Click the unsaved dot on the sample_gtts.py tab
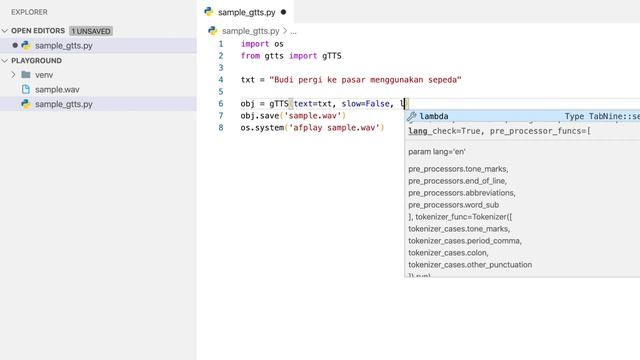This screenshot has height=360, width=640. pyautogui.click(x=283, y=12)
